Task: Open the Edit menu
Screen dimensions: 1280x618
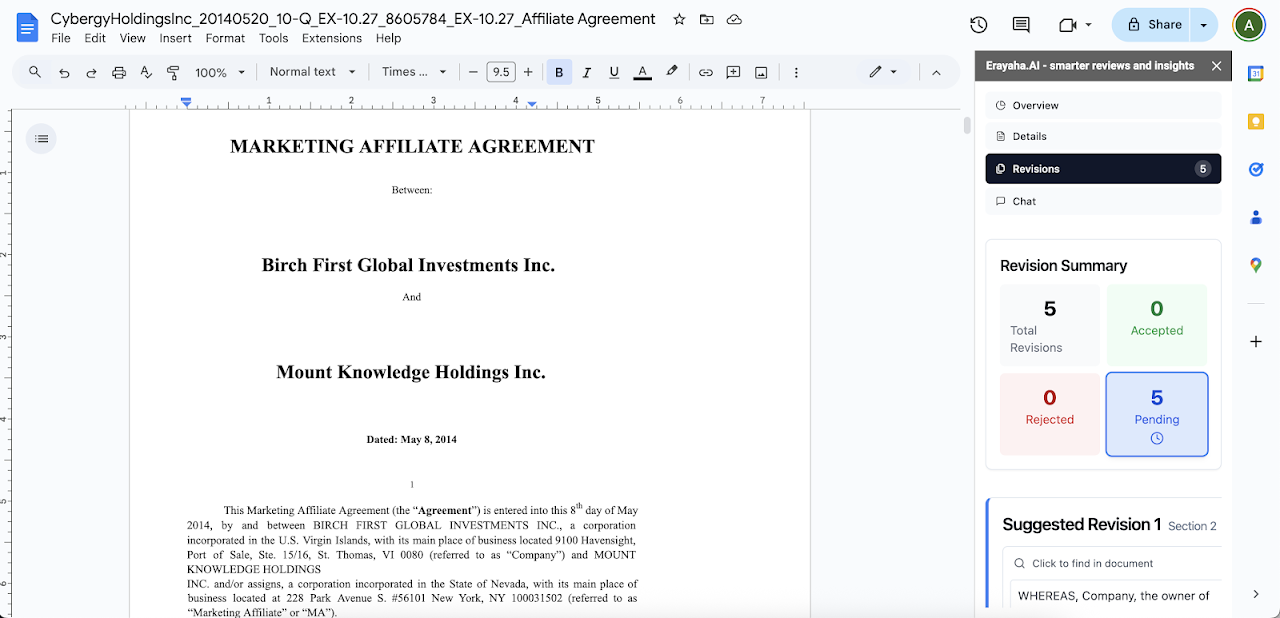Action: point(95,38)
